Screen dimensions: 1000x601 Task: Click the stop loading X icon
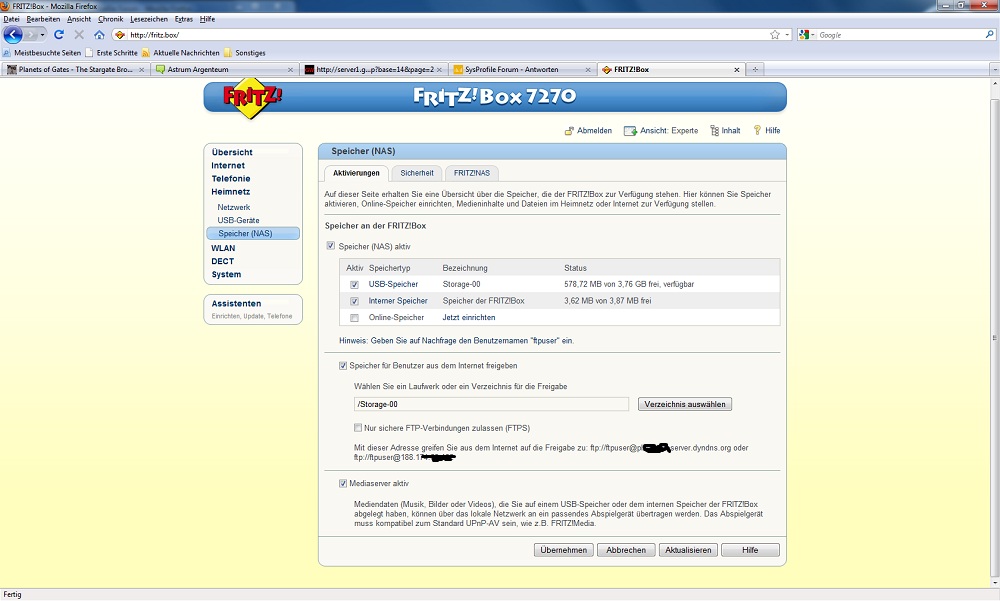[x=79, y=34]
